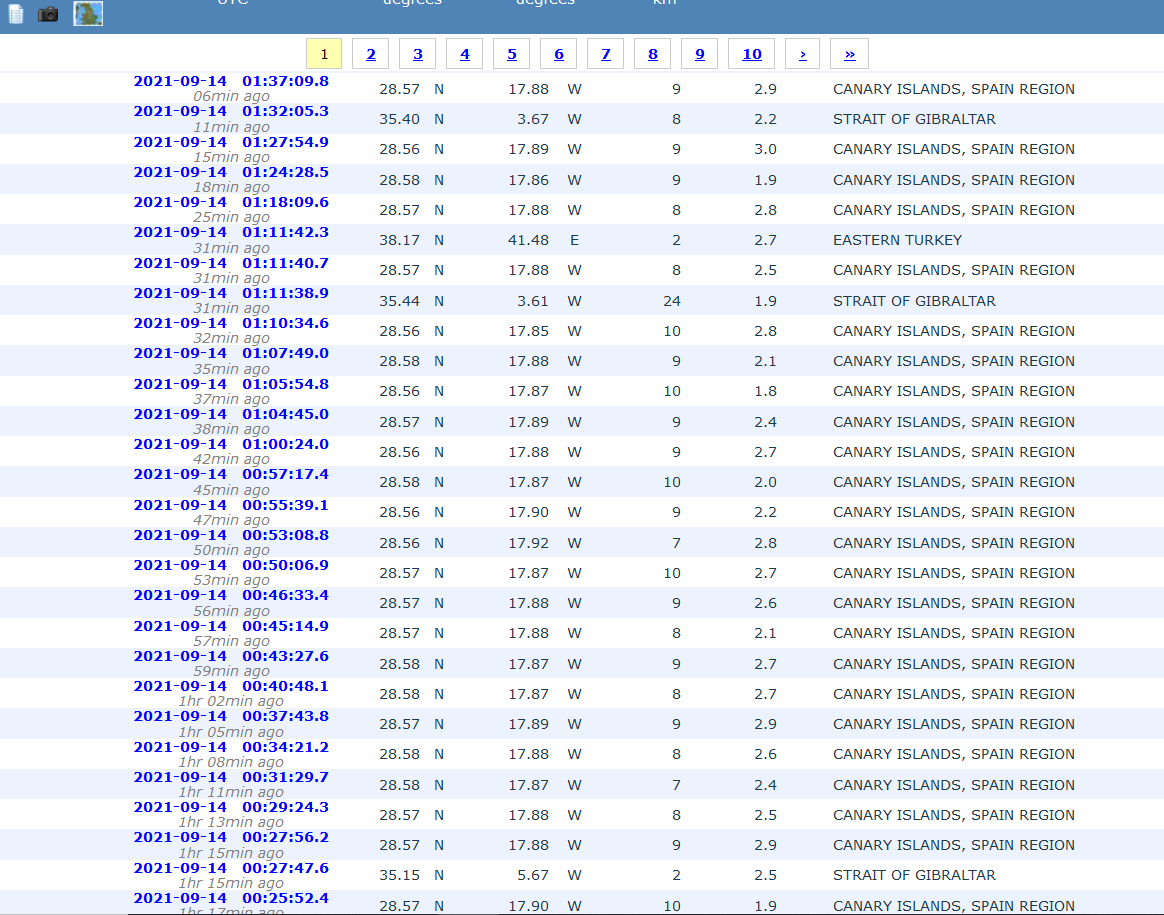Select STRAIT OF GIBRALTAR text in 01:11:38.9 row
1164x915 pixels.
(914, 301)
